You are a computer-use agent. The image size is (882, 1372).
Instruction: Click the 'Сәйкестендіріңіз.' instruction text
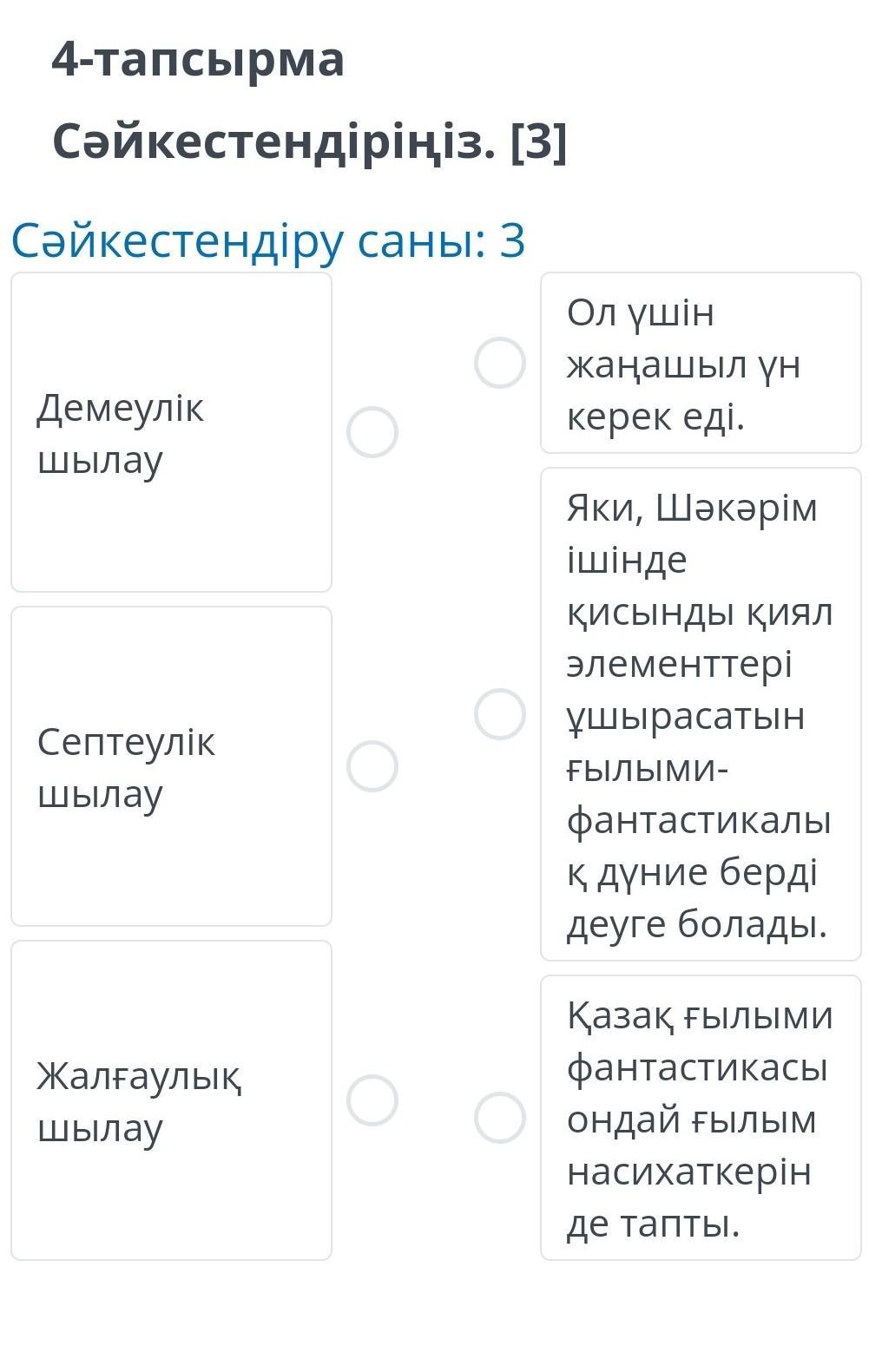coord(274,142)
